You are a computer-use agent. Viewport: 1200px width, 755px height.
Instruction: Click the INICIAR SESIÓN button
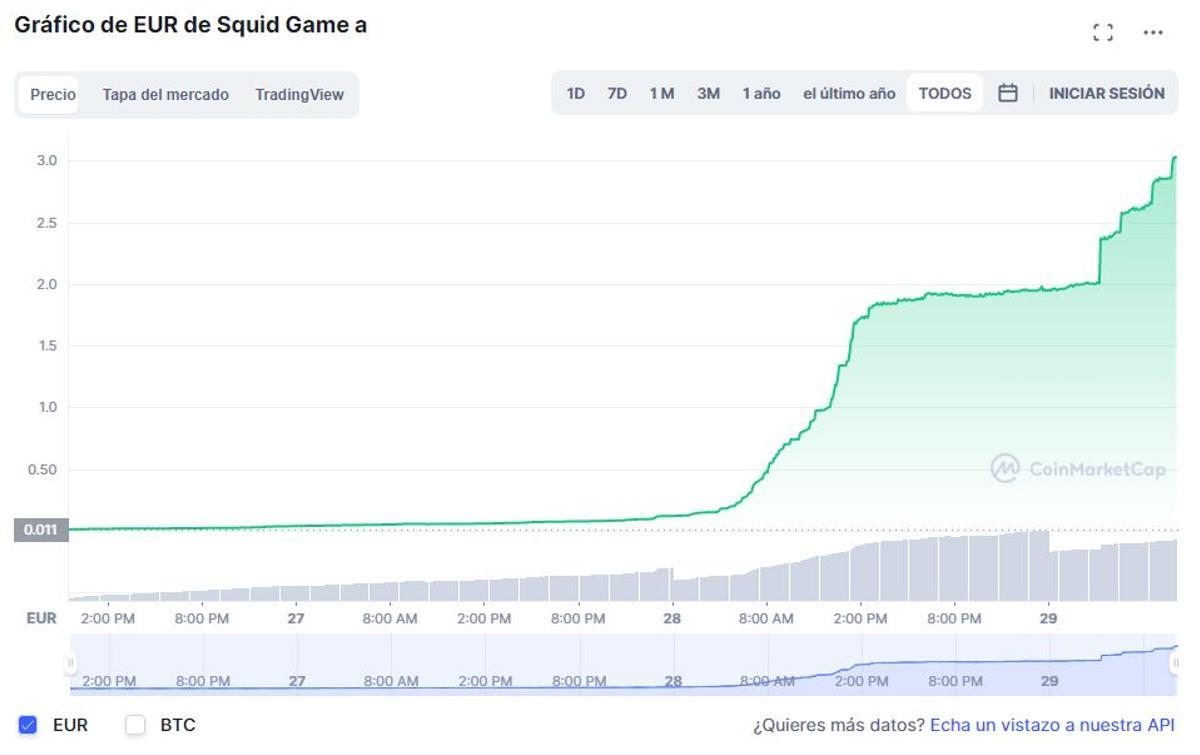1106,92
